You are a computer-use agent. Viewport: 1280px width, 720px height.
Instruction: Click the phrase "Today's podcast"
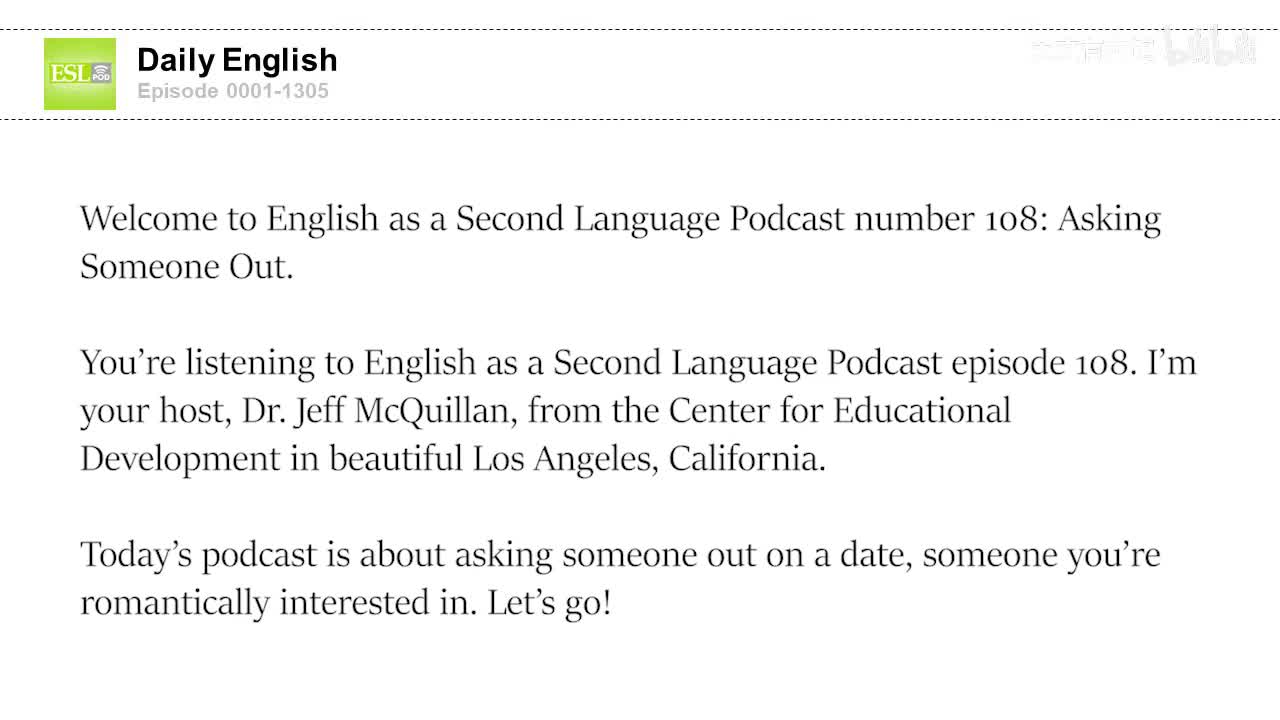pyautogui.click(x=202, y=554)
